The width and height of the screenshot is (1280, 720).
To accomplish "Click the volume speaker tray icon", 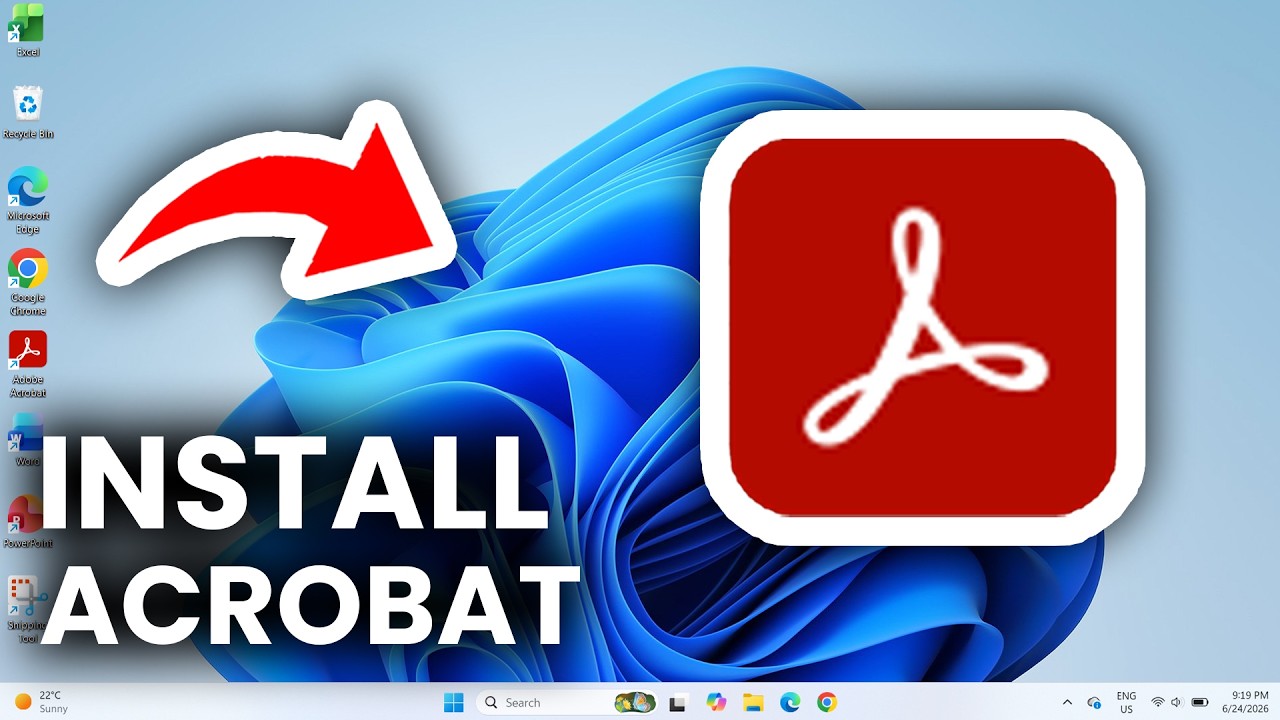I will (x=1177, y=702).
